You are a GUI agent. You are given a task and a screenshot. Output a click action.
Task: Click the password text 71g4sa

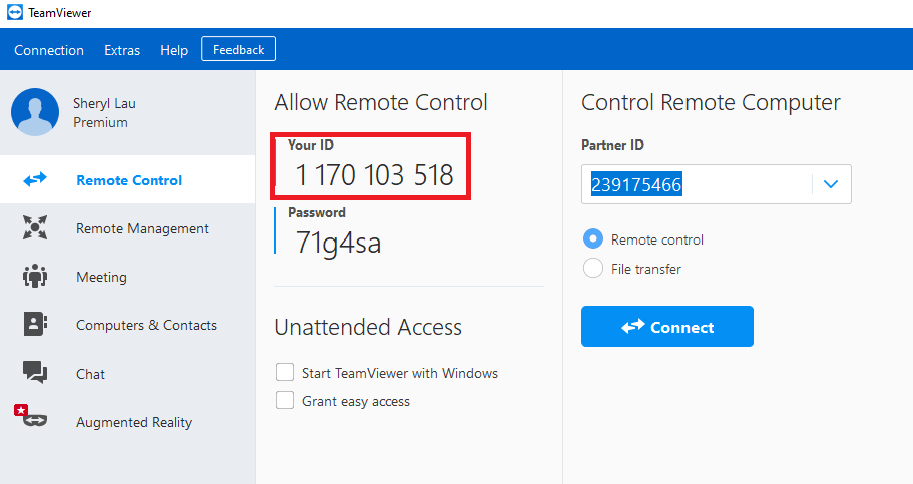tap(338, 243)
